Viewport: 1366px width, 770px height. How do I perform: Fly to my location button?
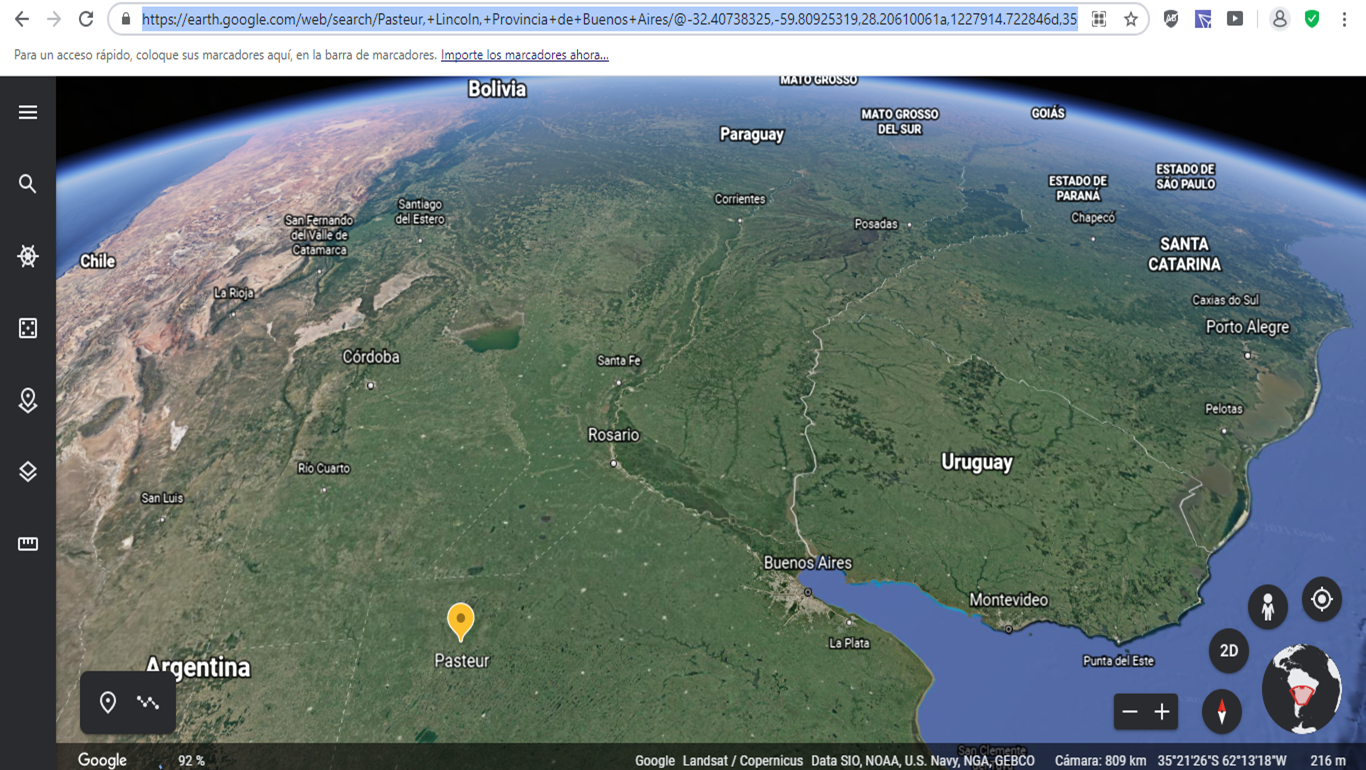pos(1322,600)
